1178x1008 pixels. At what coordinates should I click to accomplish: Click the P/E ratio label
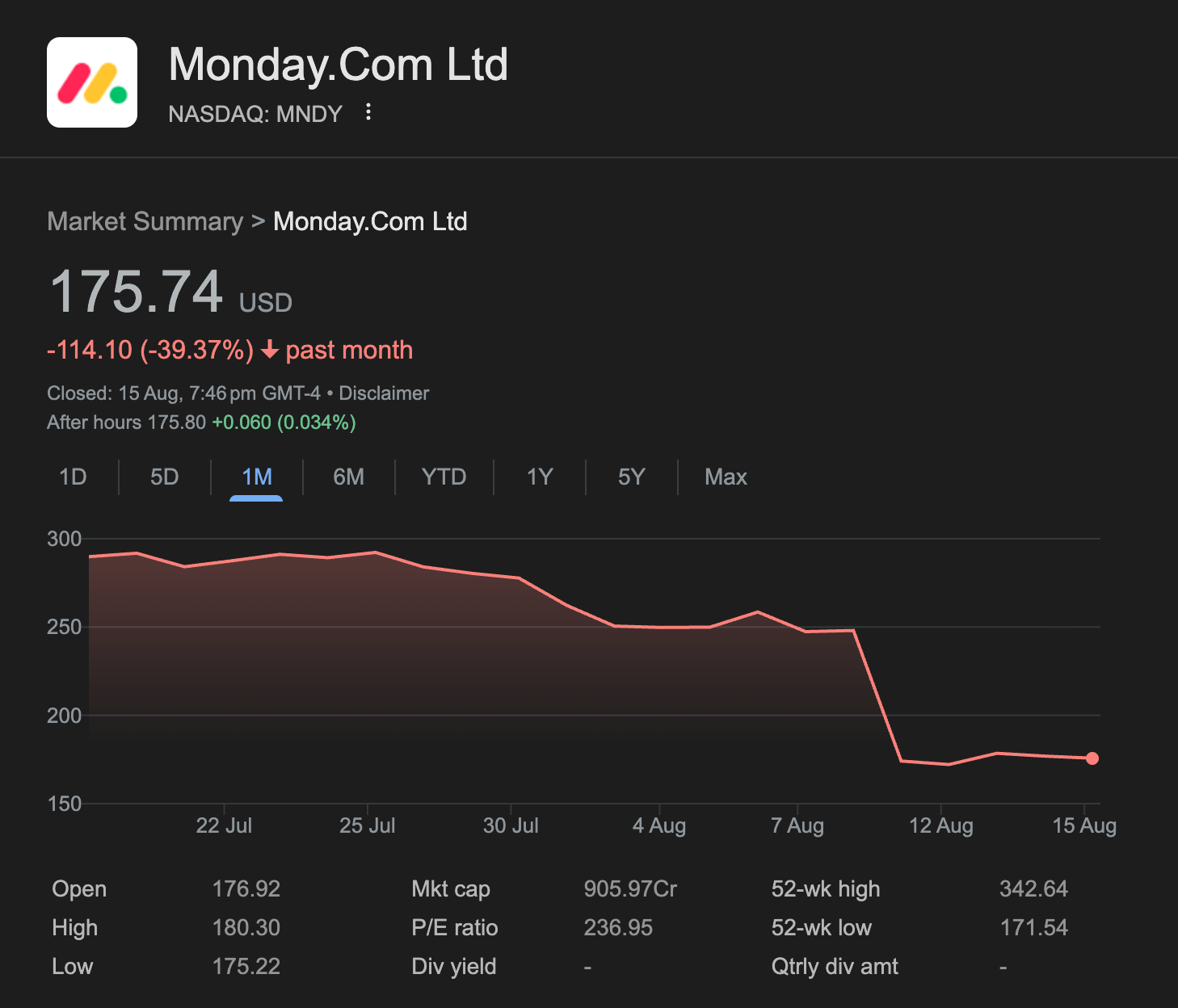(x=455, y=927)
